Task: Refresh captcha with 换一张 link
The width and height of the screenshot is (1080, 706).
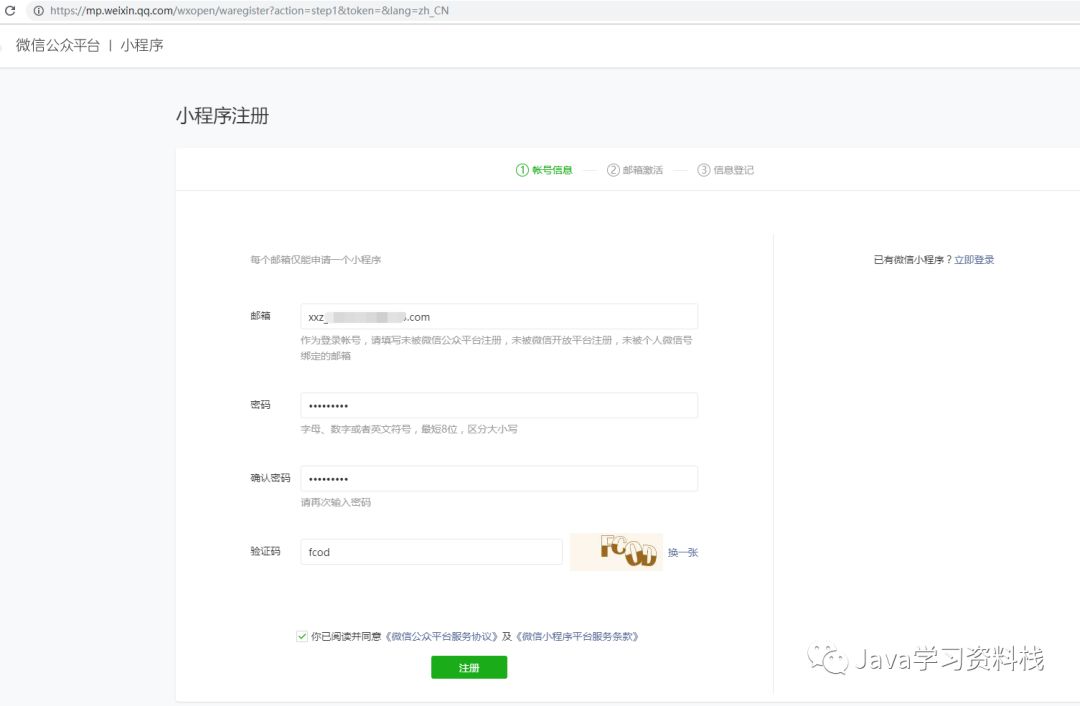Action: [683, 552]
